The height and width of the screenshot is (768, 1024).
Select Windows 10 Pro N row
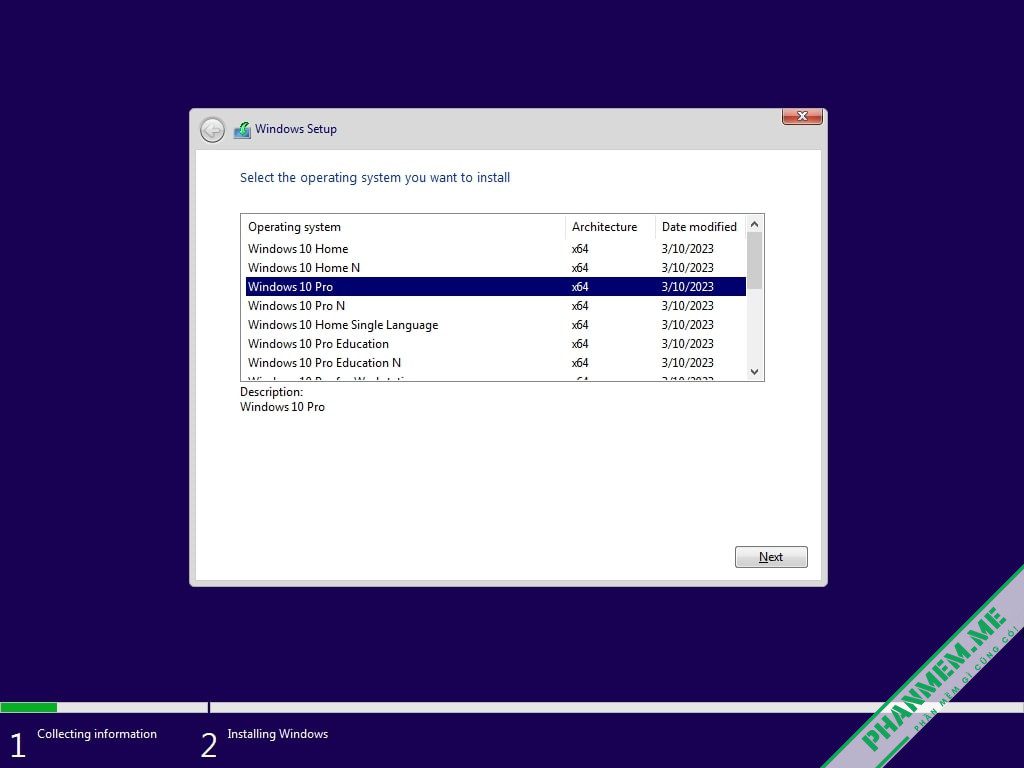pos(496,306)
